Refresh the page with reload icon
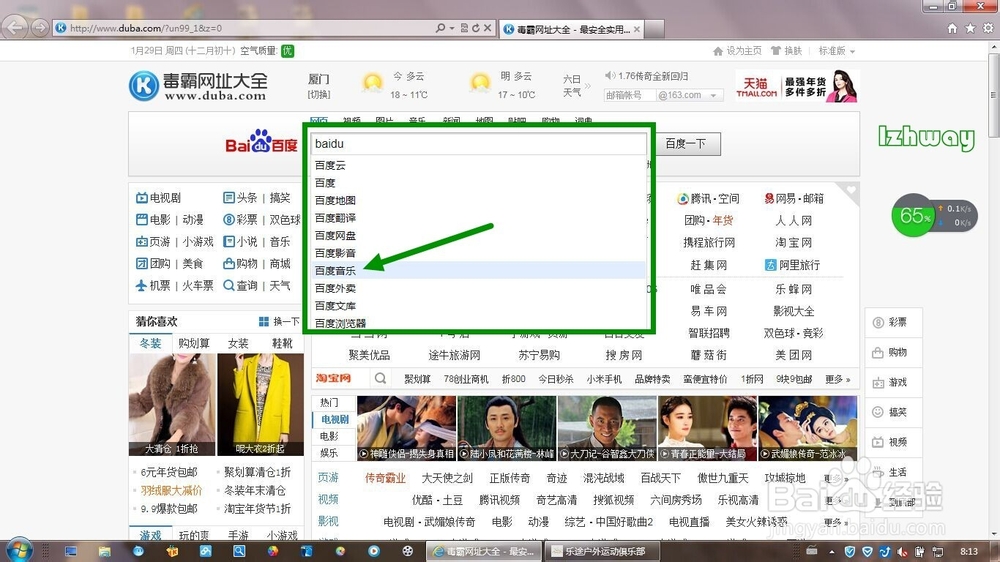Viewport: 1000px width, 562px height. click(x=475, y=28)
